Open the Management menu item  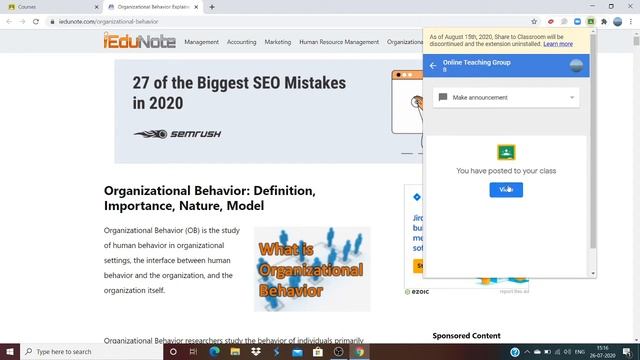click(x=201, y=42)
